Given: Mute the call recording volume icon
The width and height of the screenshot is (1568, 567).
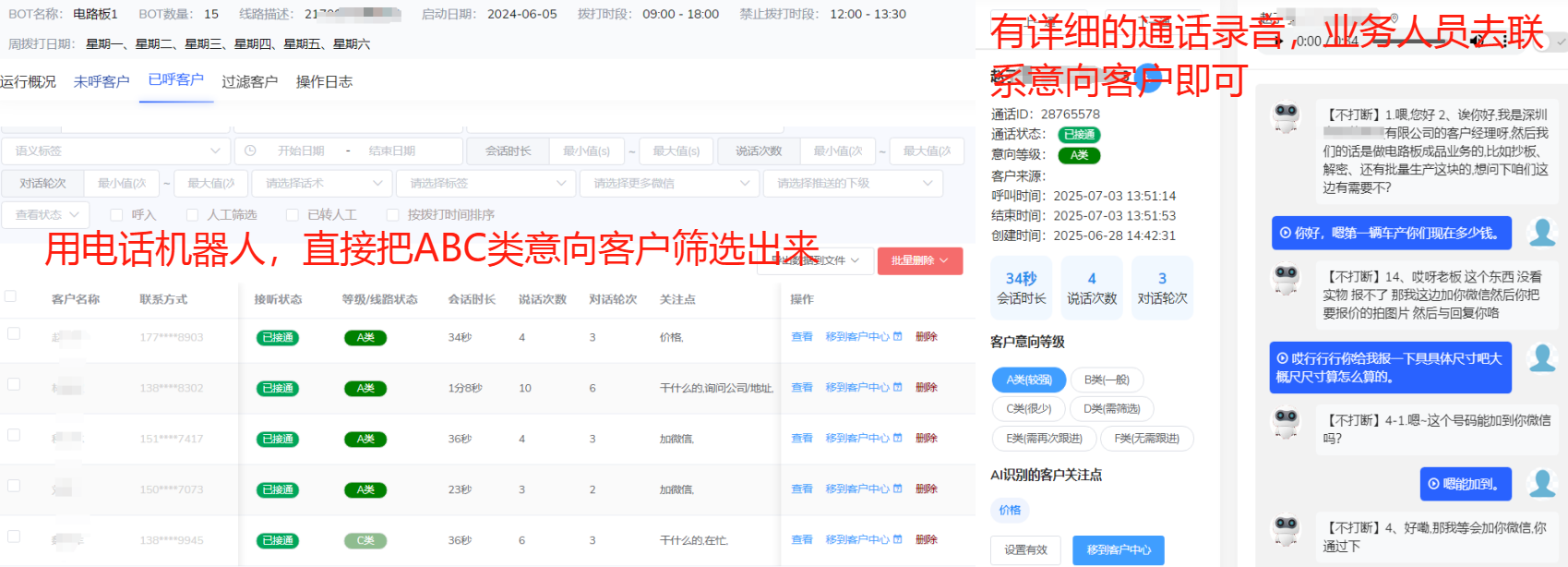Looking at the screenshot, I should (1478, 42).
